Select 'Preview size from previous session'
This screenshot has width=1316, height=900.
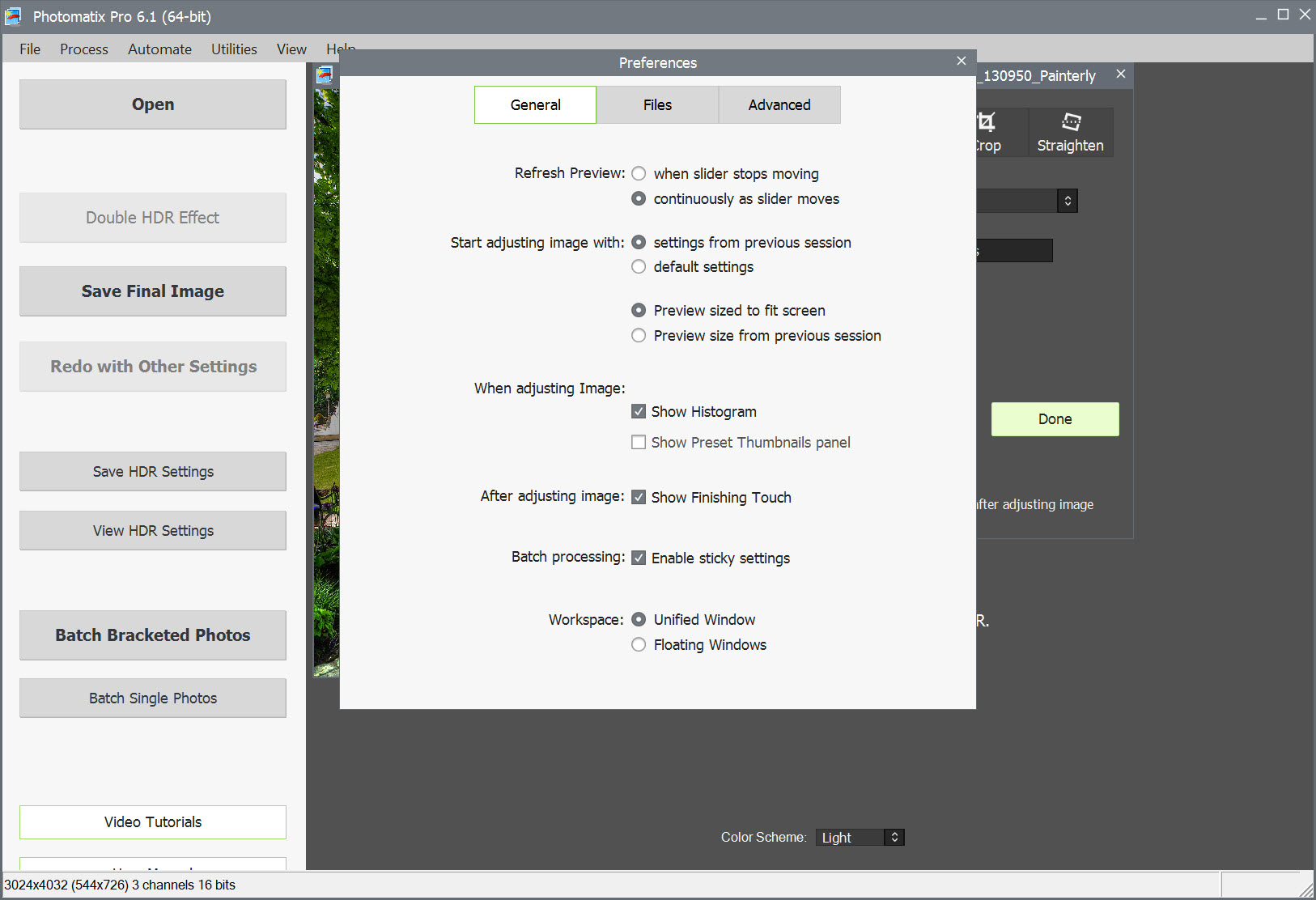tap(639, 335)
